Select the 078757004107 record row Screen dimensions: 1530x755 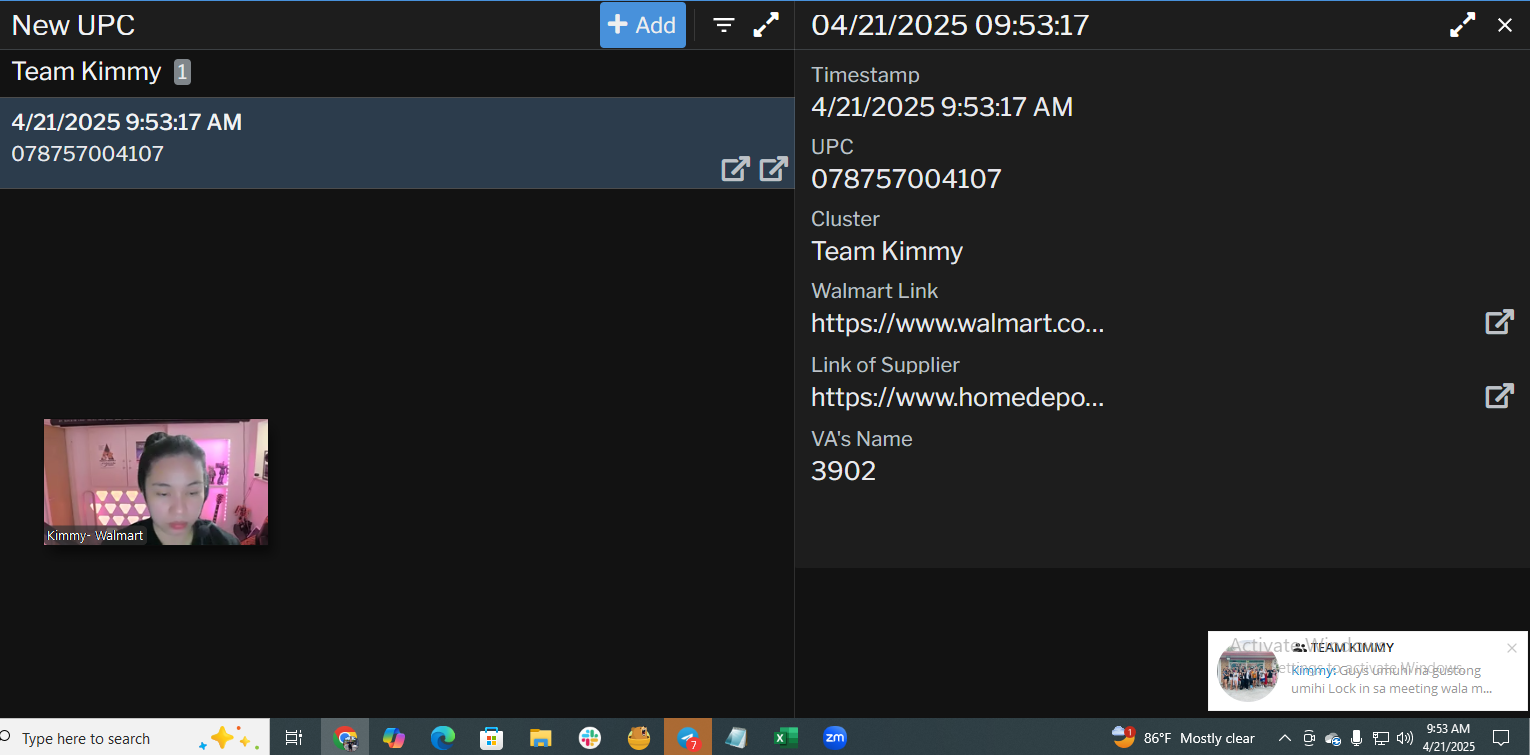point(397,142)
